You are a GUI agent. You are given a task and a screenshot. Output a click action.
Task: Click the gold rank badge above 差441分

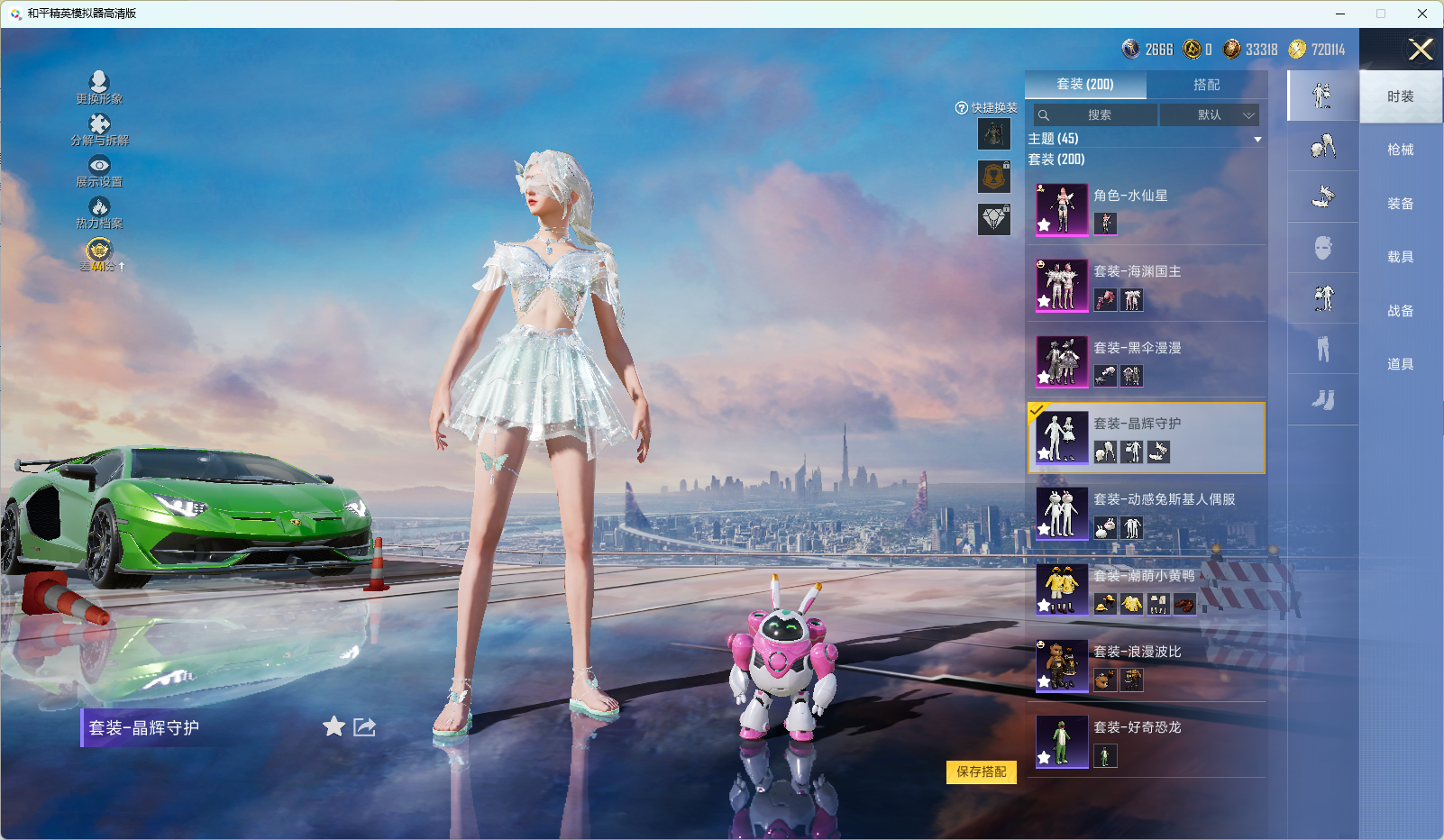[x=99, y=249]
